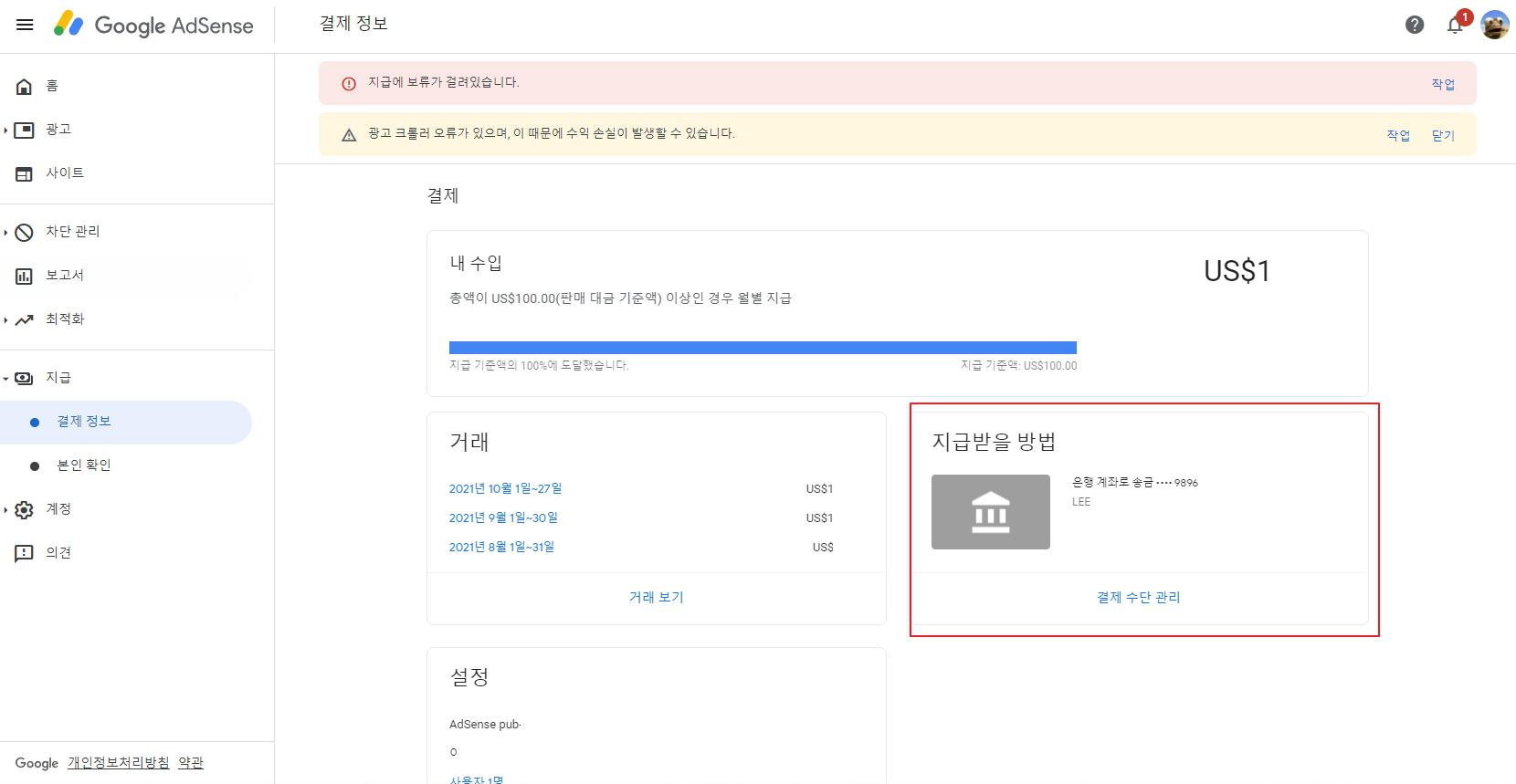Click the red error icon in payment-hold alert

click(x=349, y=83)
